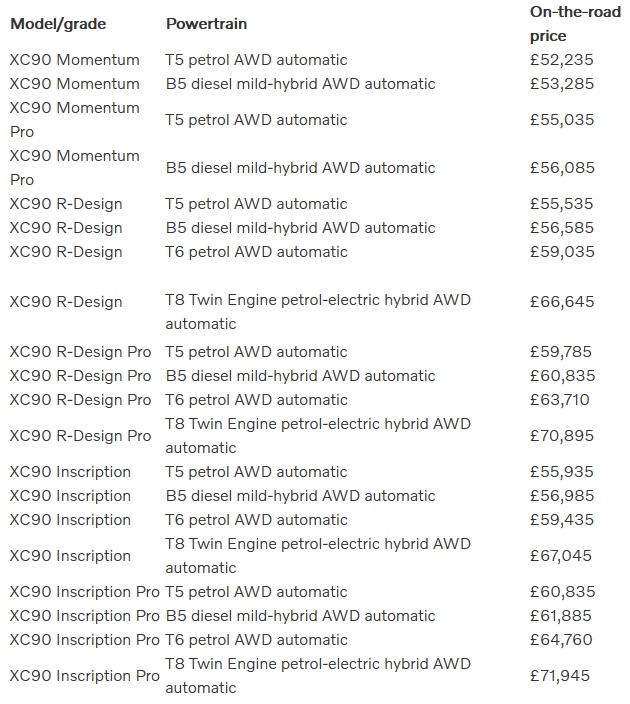Select the £71,945 price cell

point(561,676)
